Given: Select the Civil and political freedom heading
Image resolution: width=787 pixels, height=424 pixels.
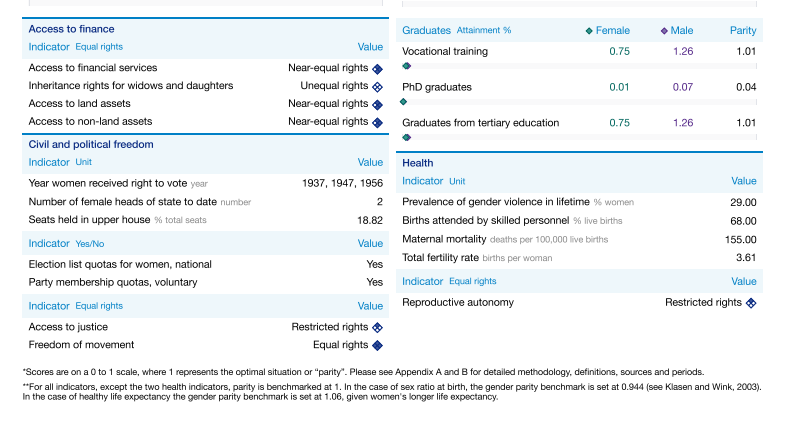Looking at the screenshot, I should (91, 144).
